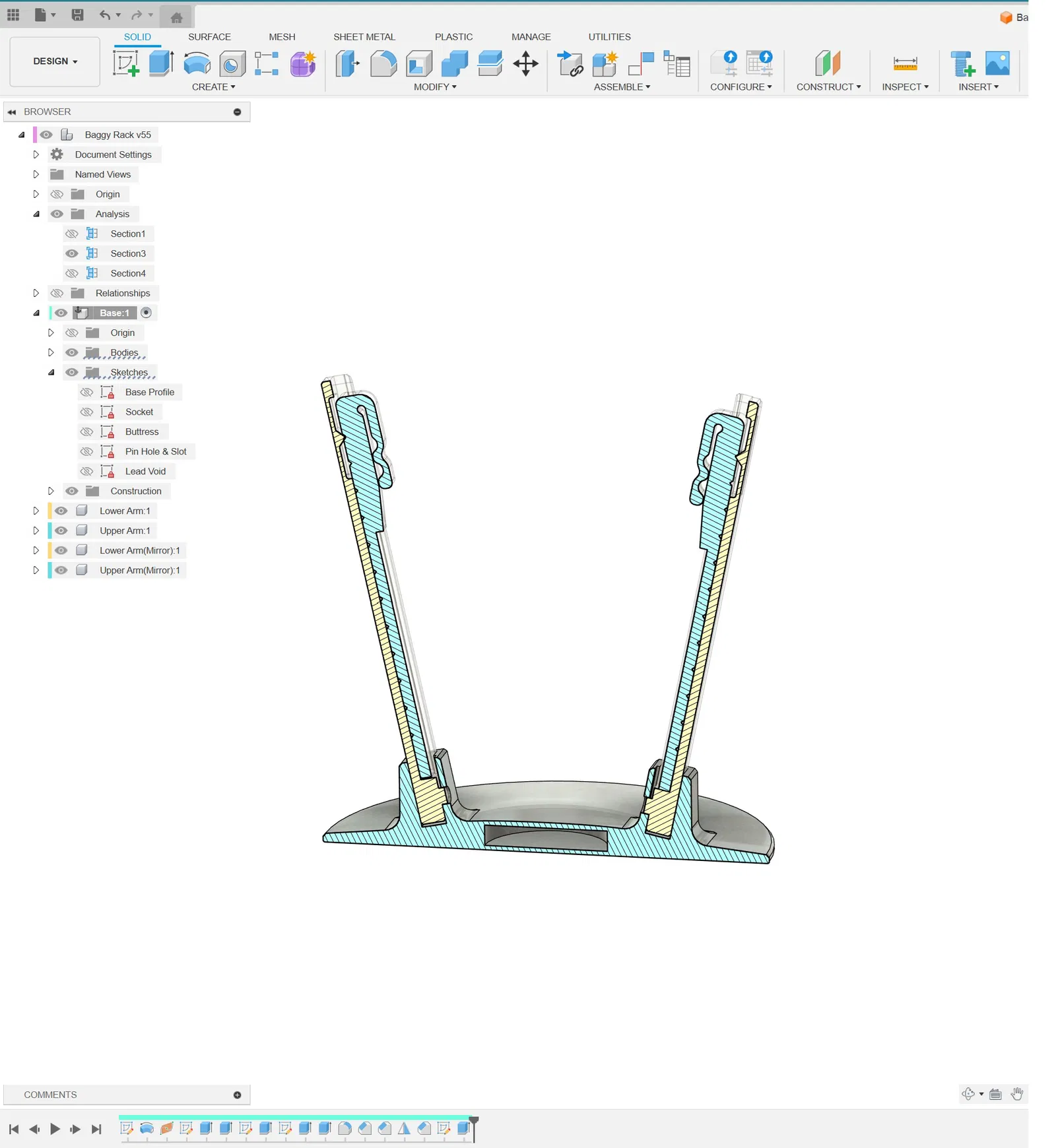Expand the COMMENTS panel
Screen dimensions: 1056x1148
pyautogui.click(x=237, y=1095)
